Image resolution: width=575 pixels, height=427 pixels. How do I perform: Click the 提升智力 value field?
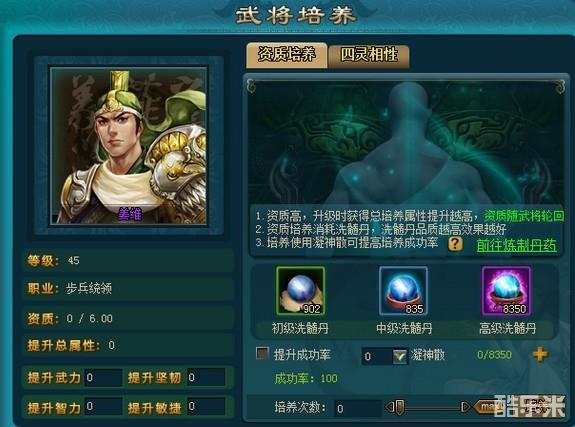[103, 406]
